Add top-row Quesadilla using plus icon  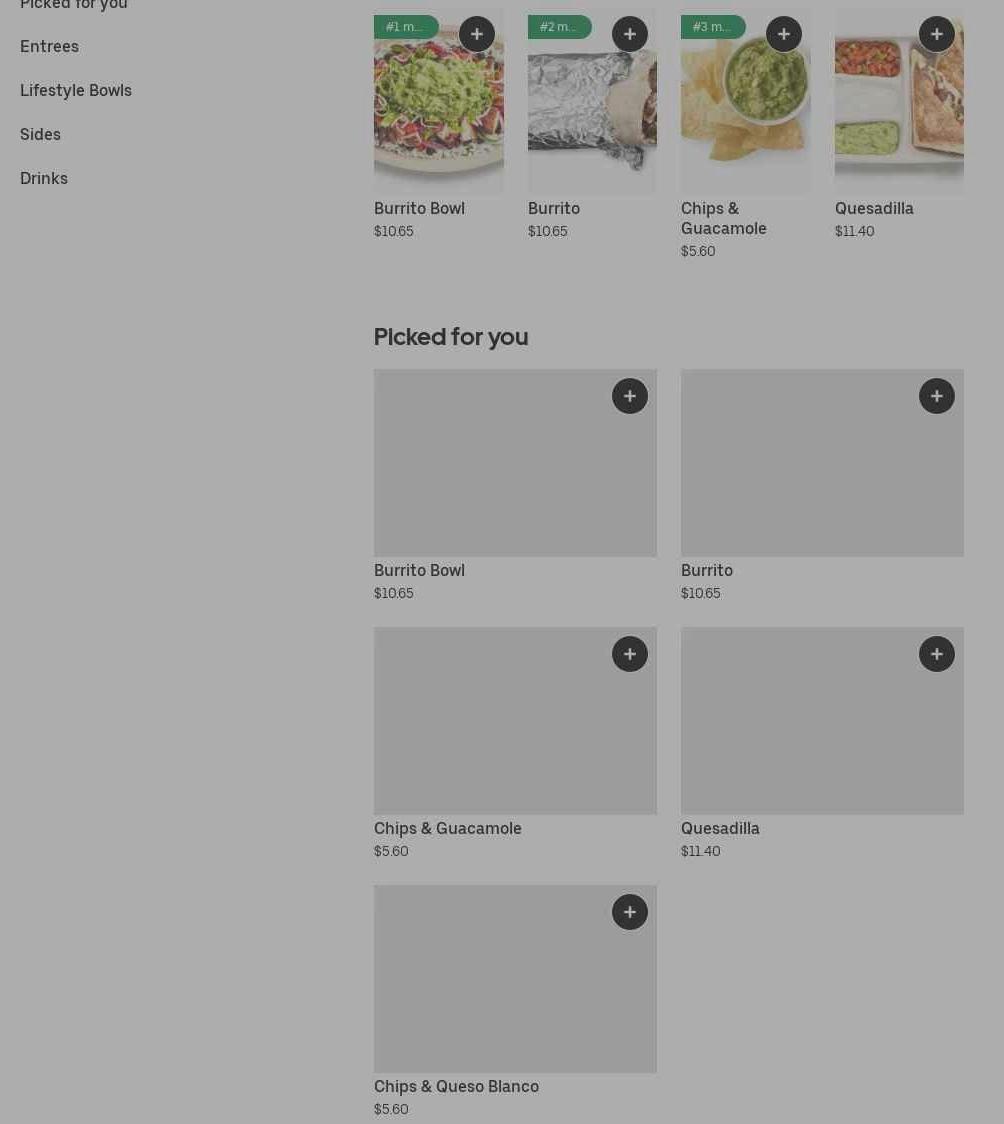coord(937,34)
